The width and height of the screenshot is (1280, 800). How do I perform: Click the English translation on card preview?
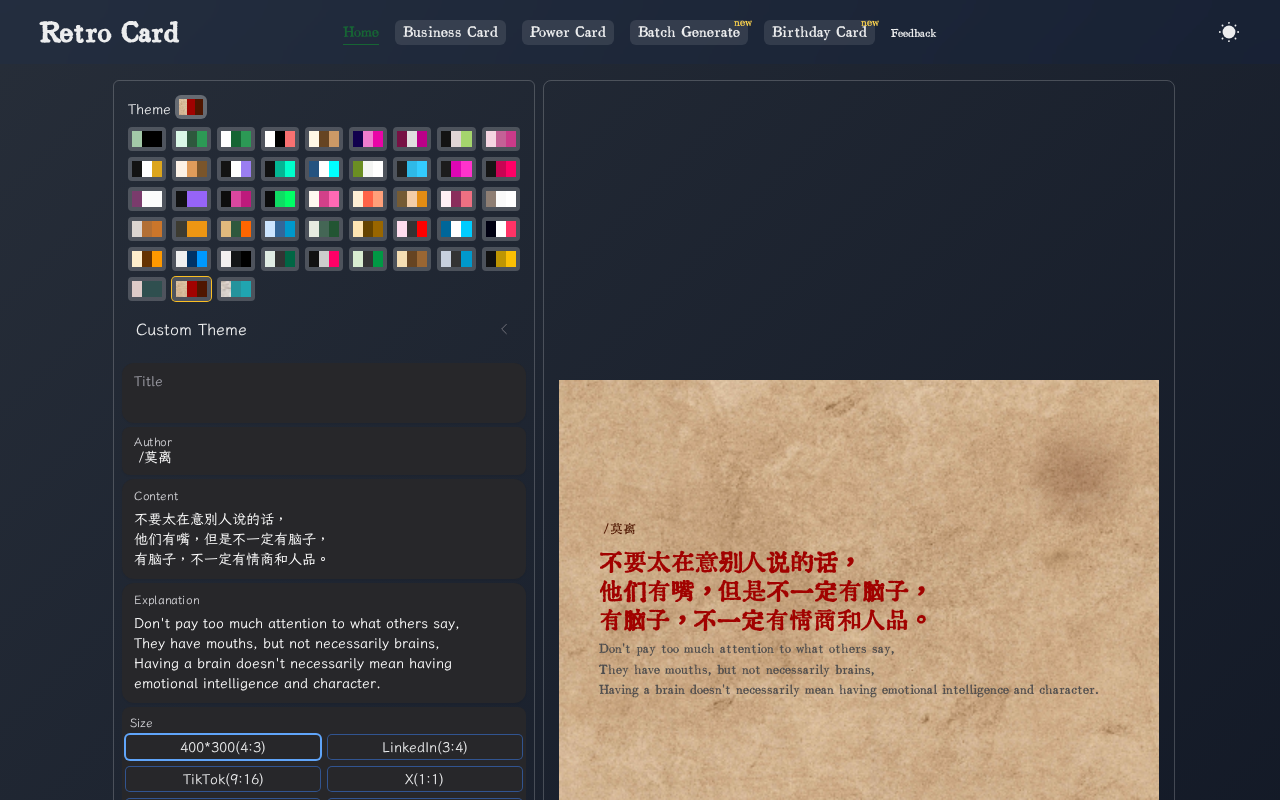click(x=848, y=669)
